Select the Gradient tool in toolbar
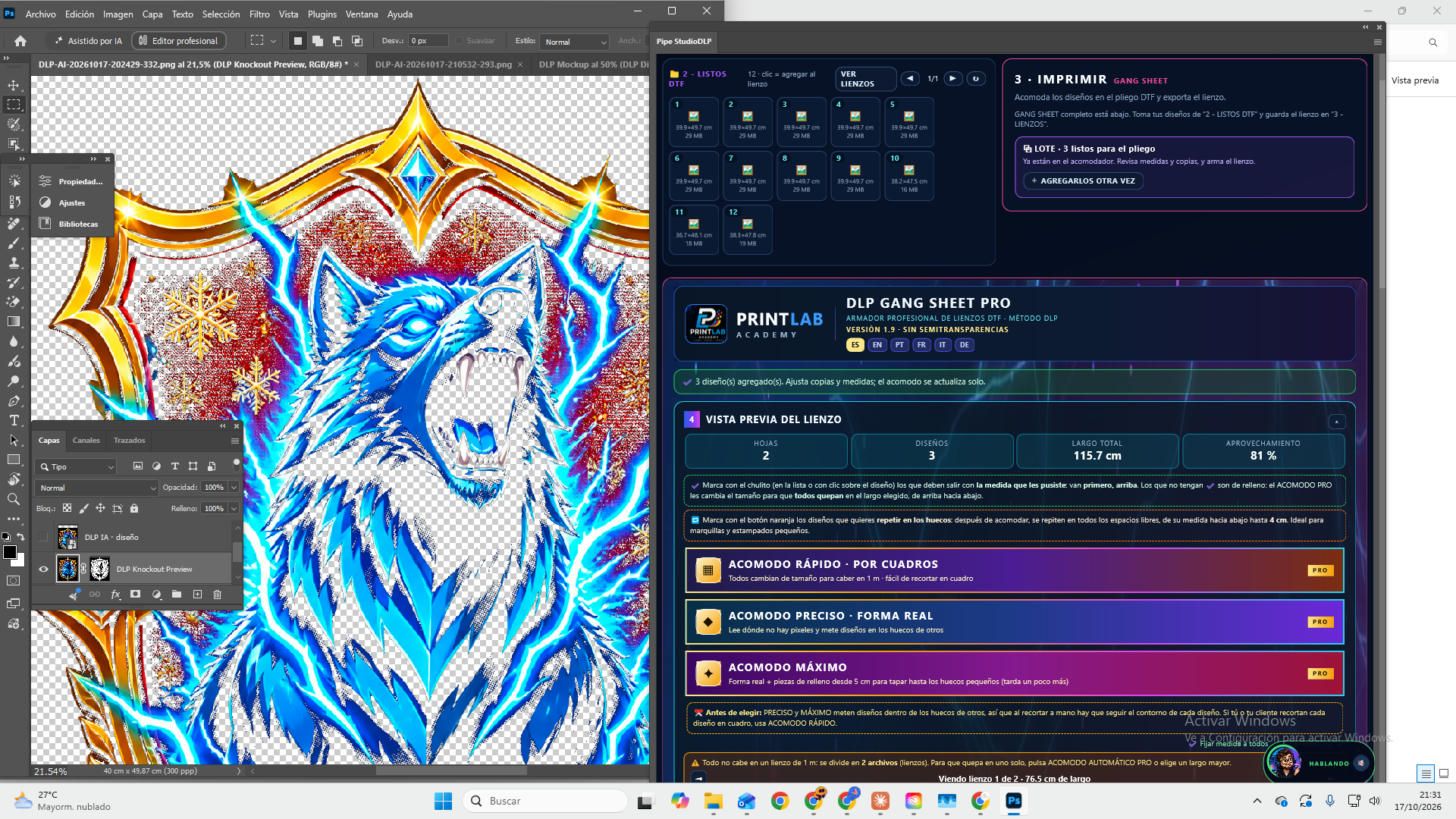 pos(14,322)
